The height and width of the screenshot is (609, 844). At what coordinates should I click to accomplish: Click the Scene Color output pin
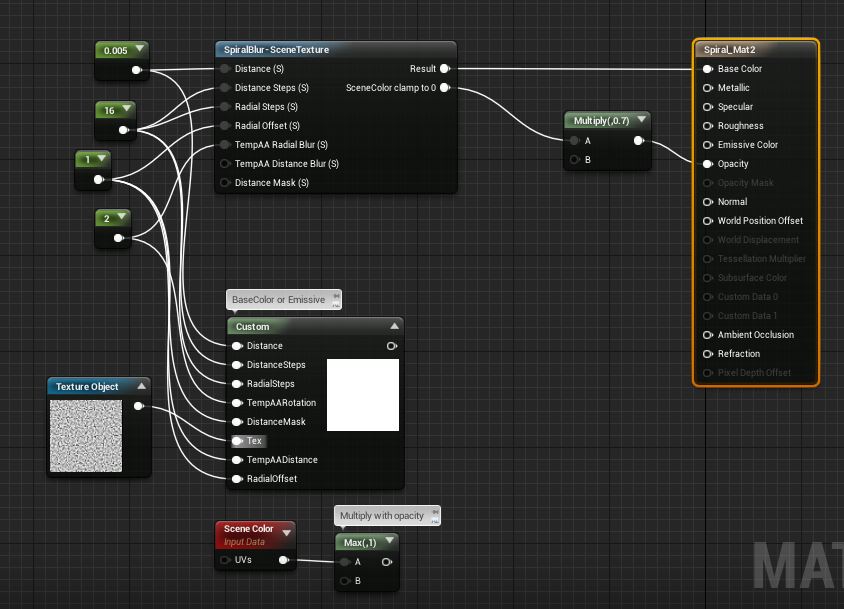point(284,560)
